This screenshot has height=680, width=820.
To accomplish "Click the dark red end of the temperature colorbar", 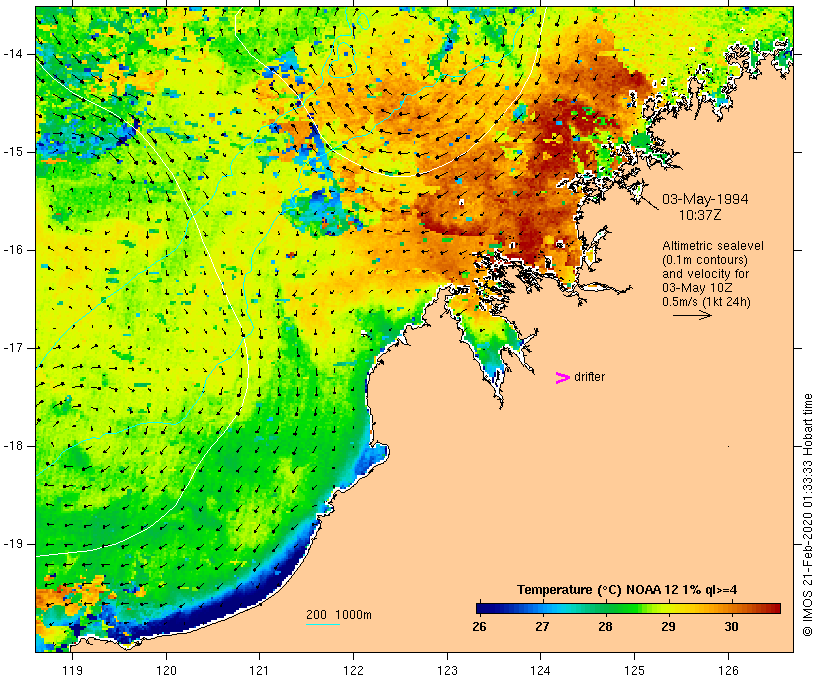I will [x=775, y=608].
